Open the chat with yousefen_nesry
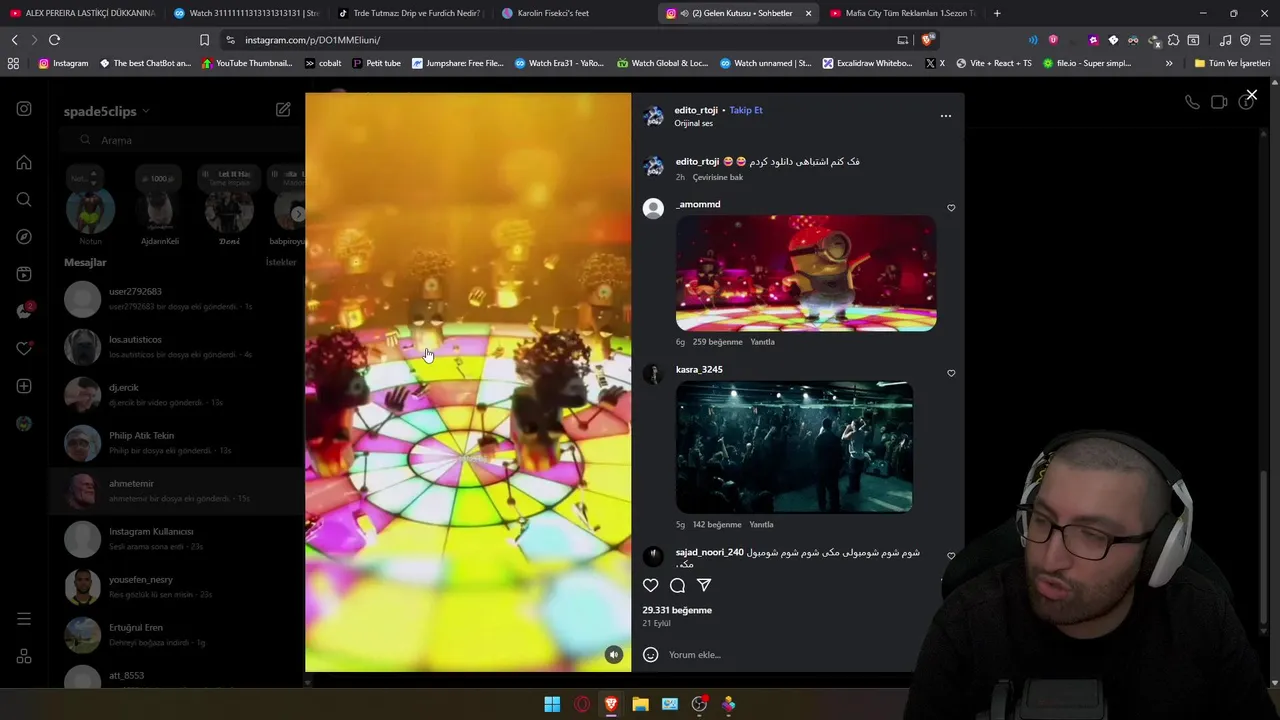 pyautogui.click(x=177, y=587)
